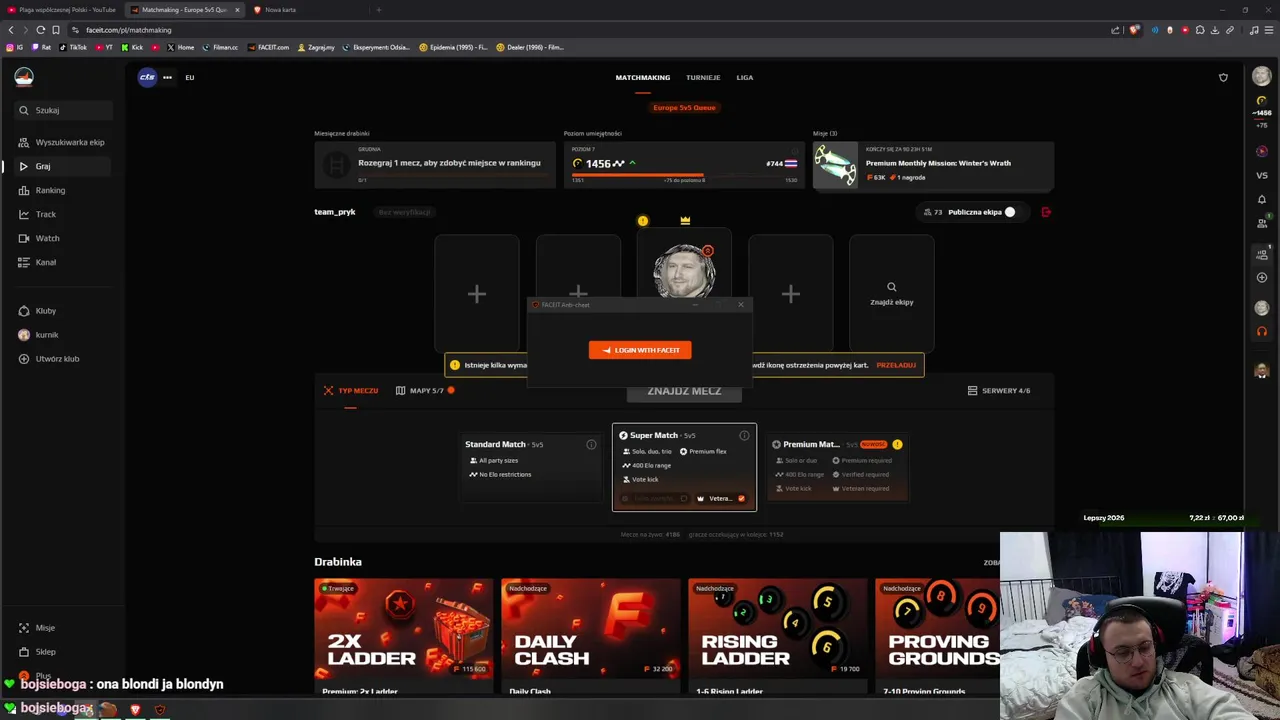Open DAILY CLASH thumbnail
This screenshot has height=720, width=1280.
(590, 629)
